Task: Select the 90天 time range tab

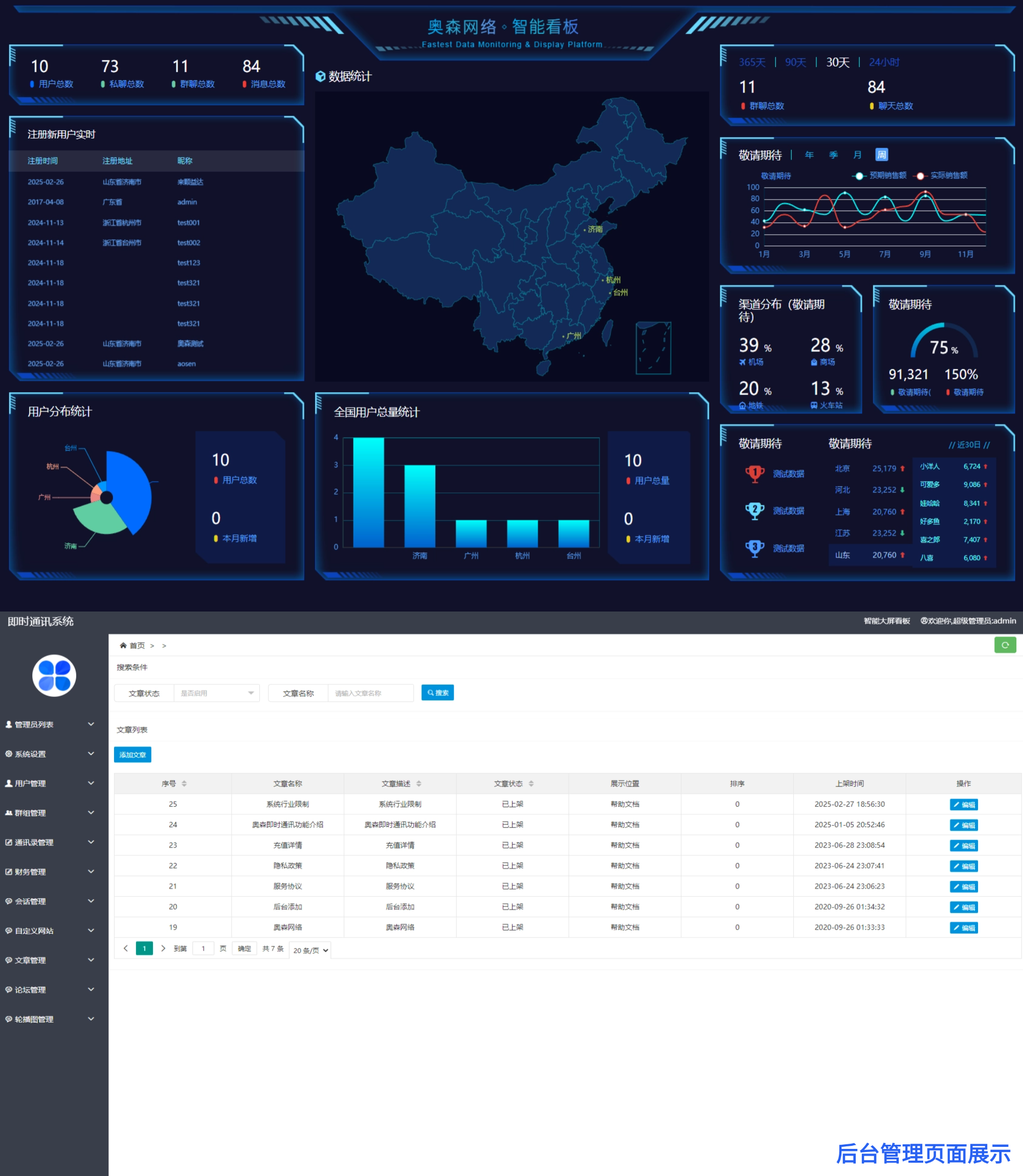Action: click(x=795, y=62)
